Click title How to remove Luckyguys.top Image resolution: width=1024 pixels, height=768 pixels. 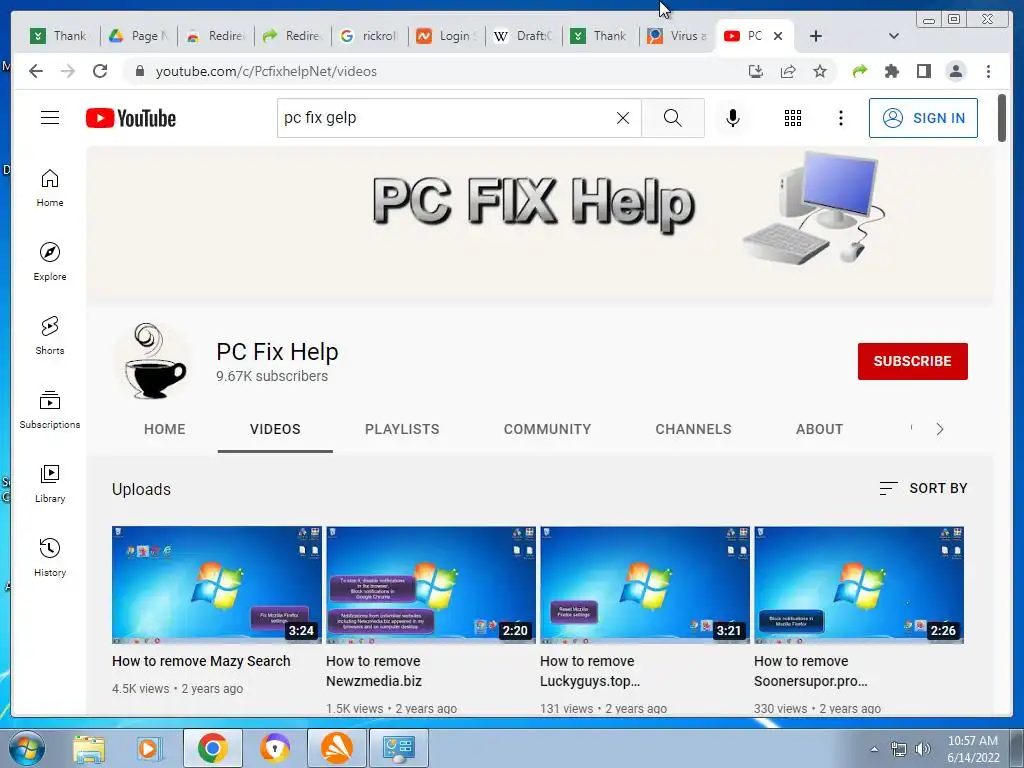coord(590,671)
